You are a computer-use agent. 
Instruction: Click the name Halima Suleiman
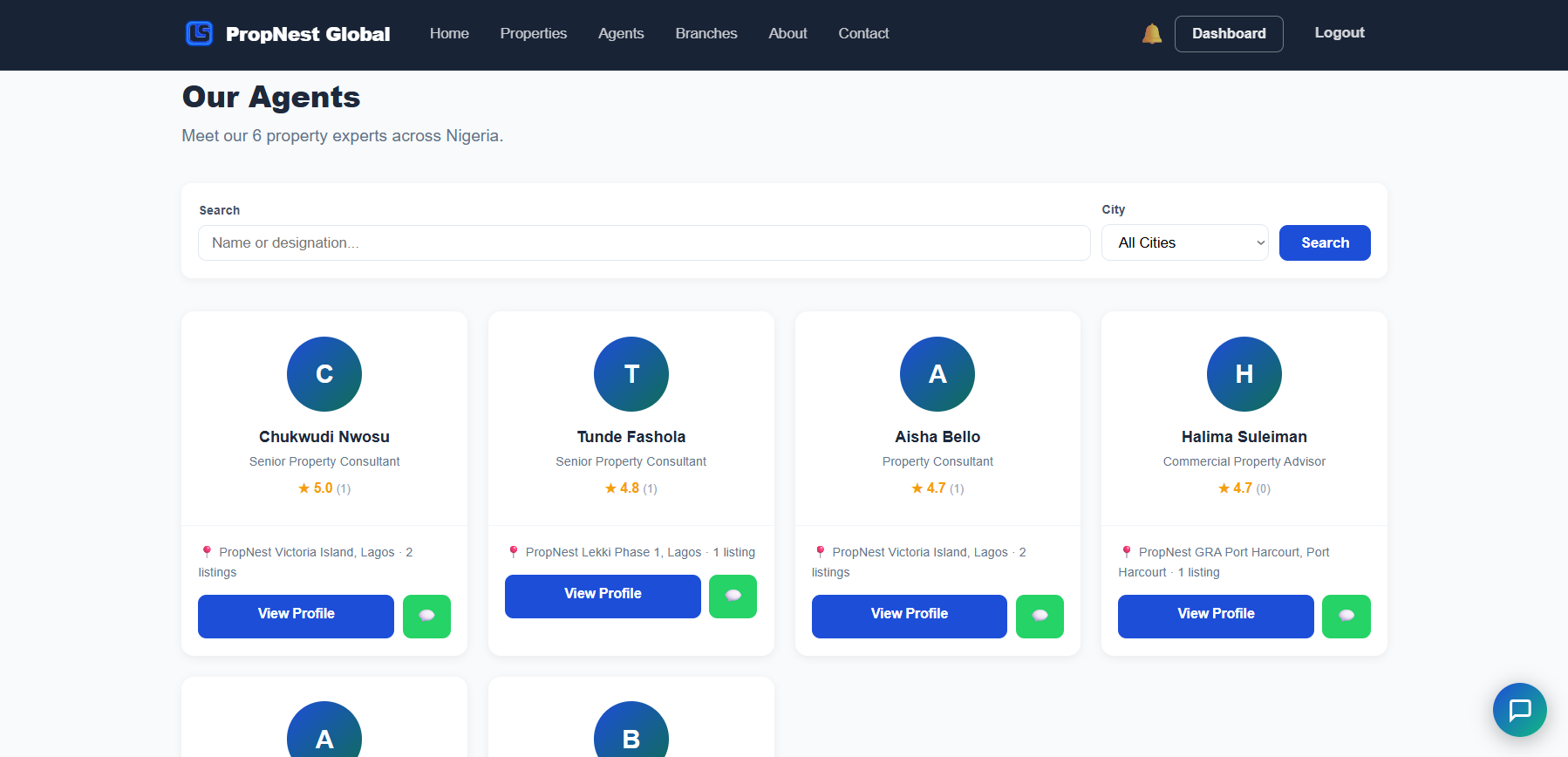pos(1244,437)
